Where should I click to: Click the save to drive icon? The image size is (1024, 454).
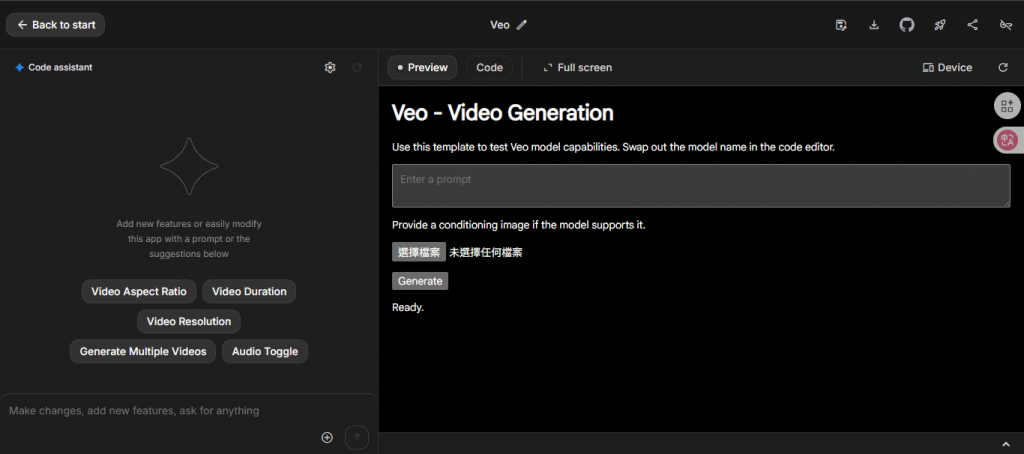pyautogui.click(x=841, y=25)
